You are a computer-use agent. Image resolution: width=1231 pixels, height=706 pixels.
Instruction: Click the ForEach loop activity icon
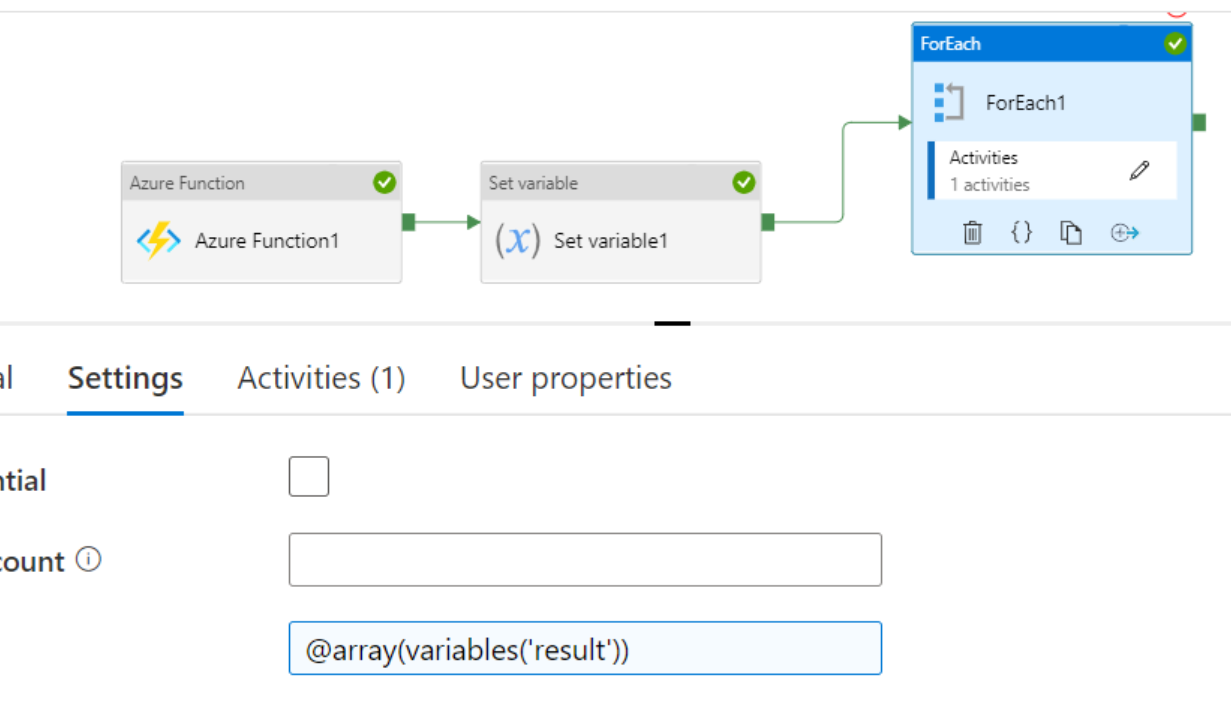tap(948, 102)
